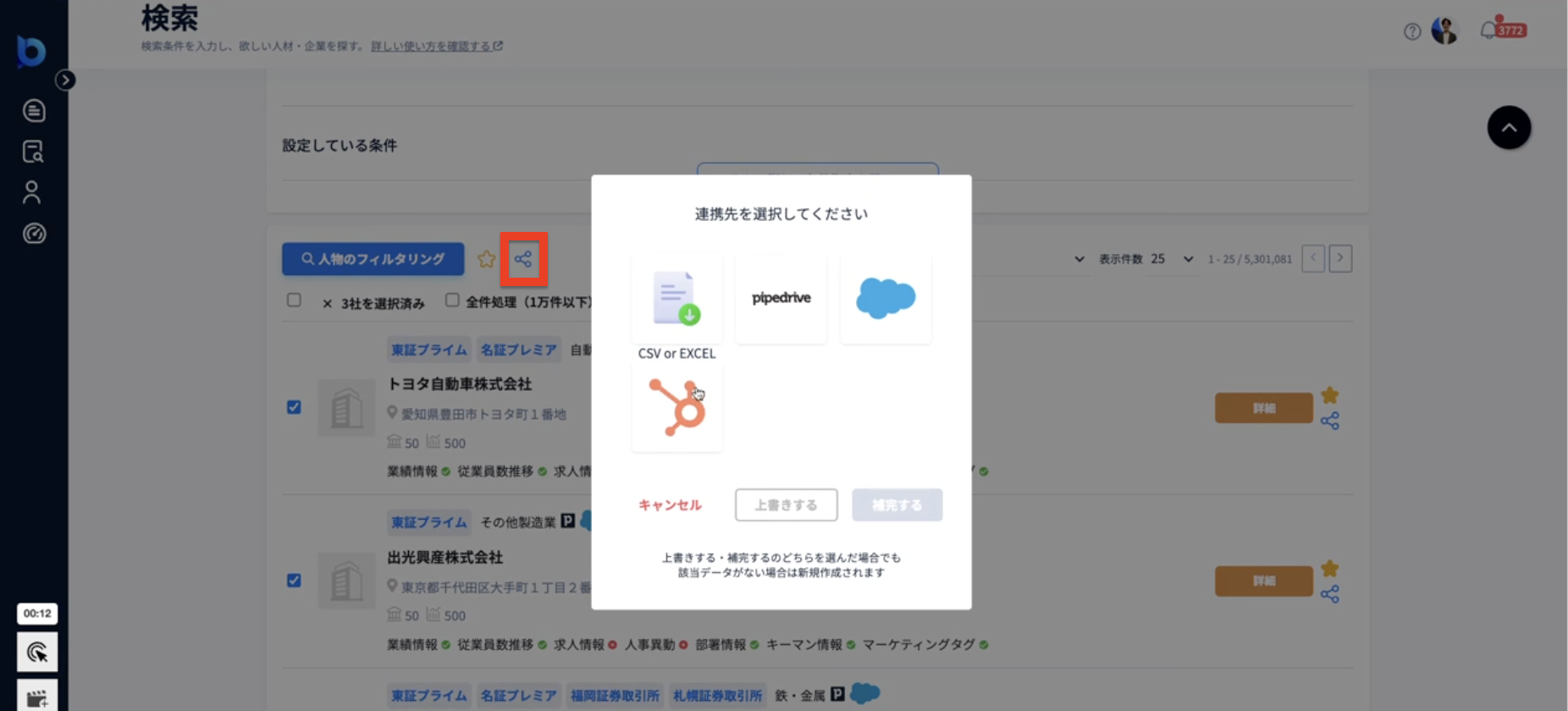Open 詳しい使い方を確認する link
1568x711 pixels.
436,47
